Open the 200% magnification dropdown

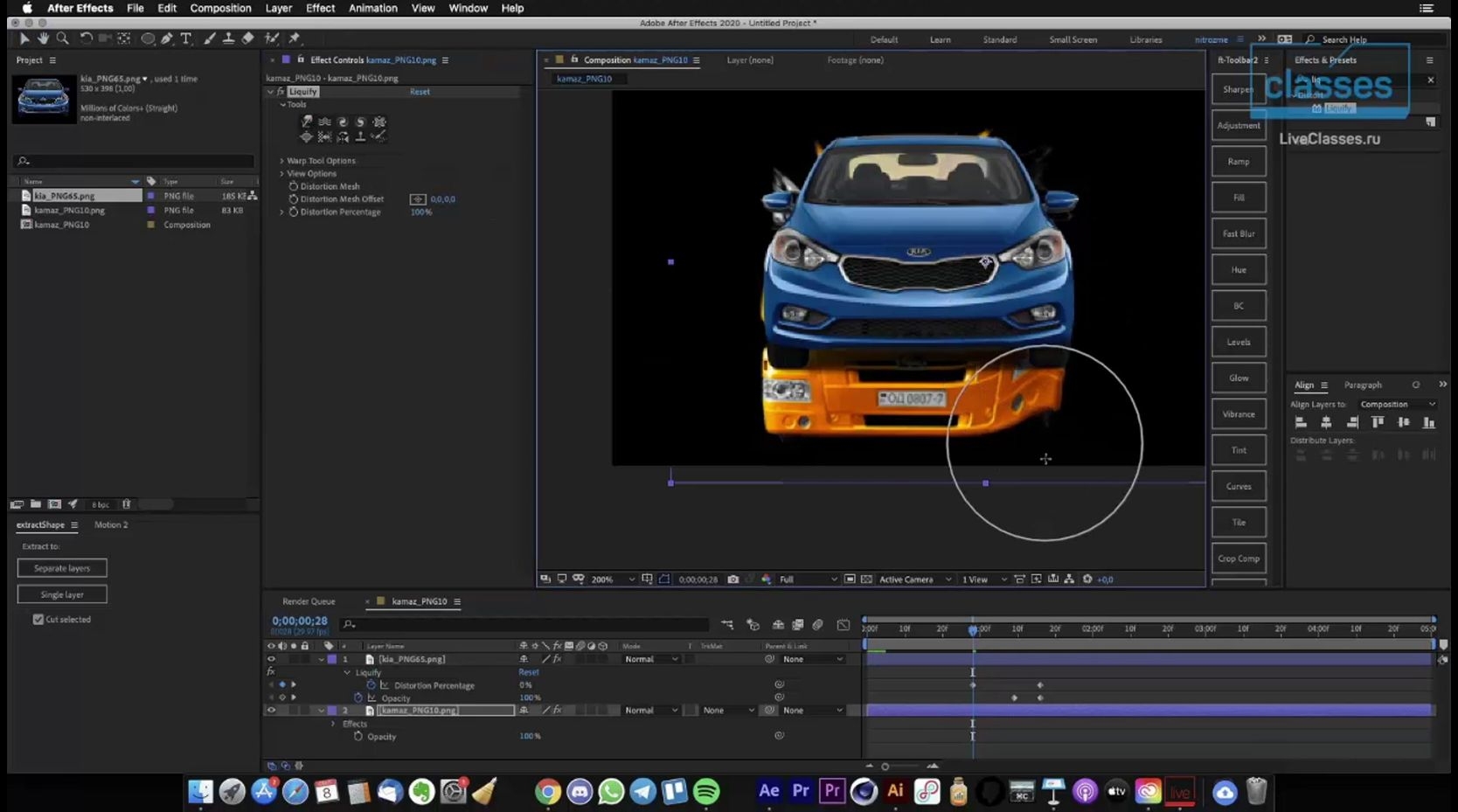point(613,580)
